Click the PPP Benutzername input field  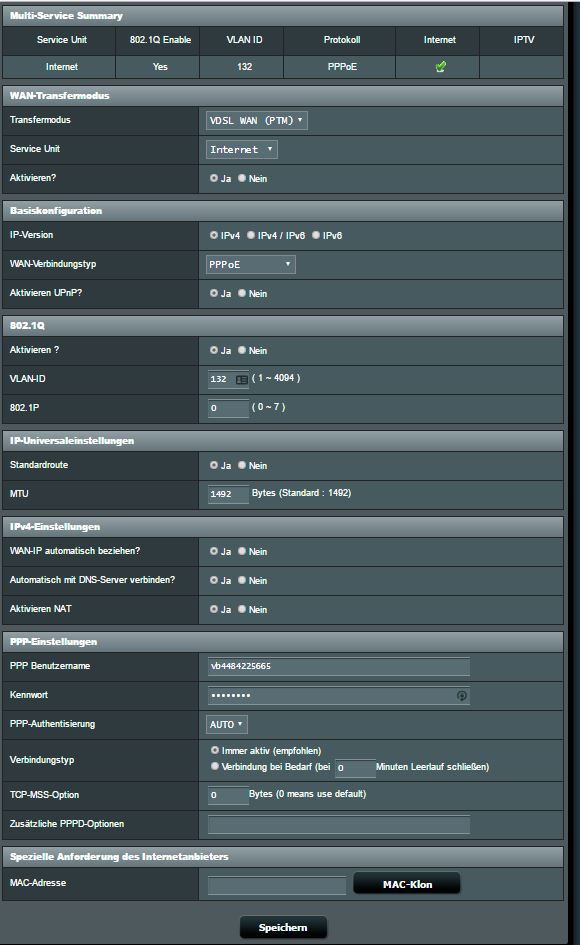coord(338,666)
